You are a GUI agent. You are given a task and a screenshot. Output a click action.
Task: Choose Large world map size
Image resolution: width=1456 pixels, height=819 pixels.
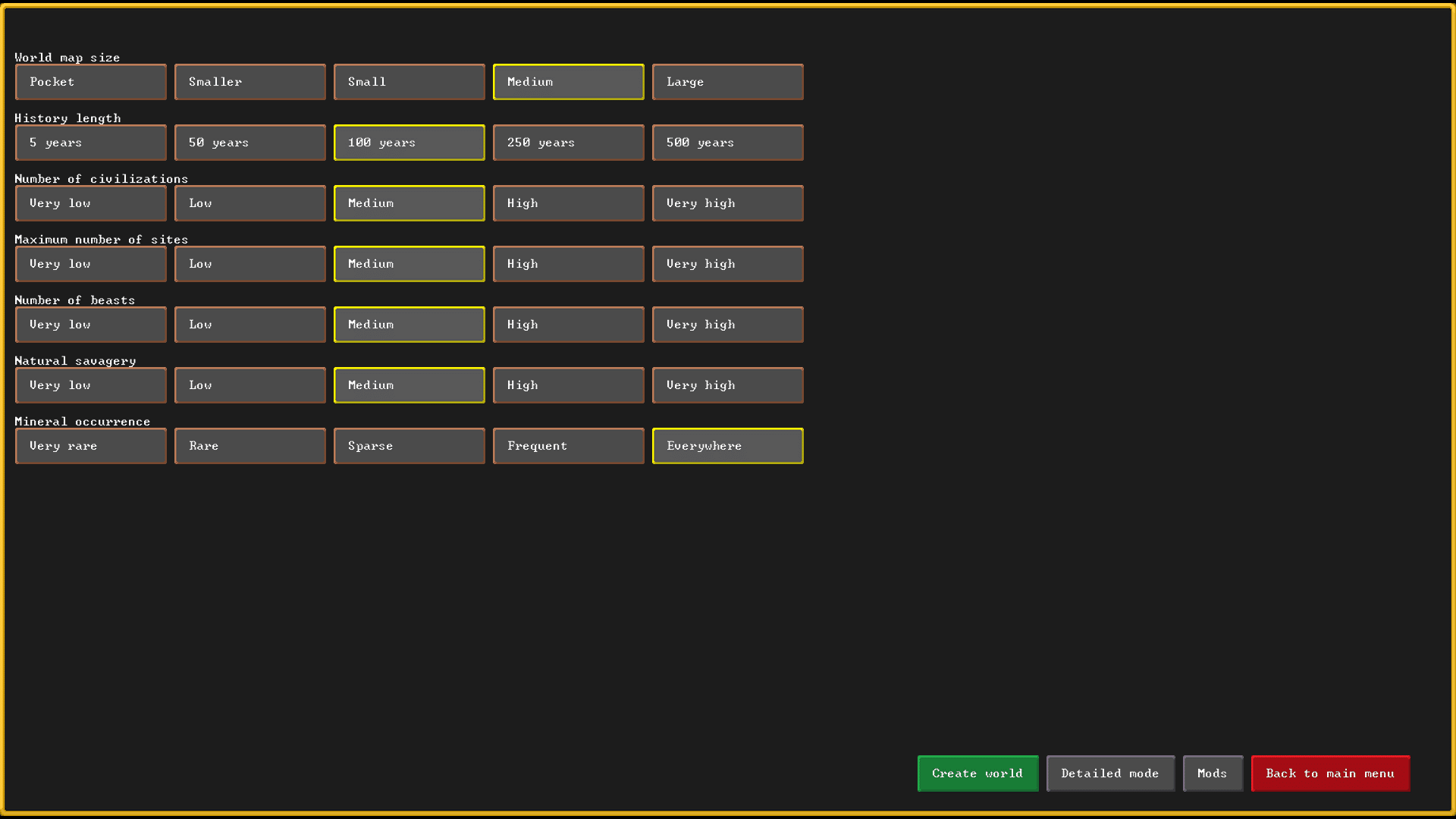(727, 82)
